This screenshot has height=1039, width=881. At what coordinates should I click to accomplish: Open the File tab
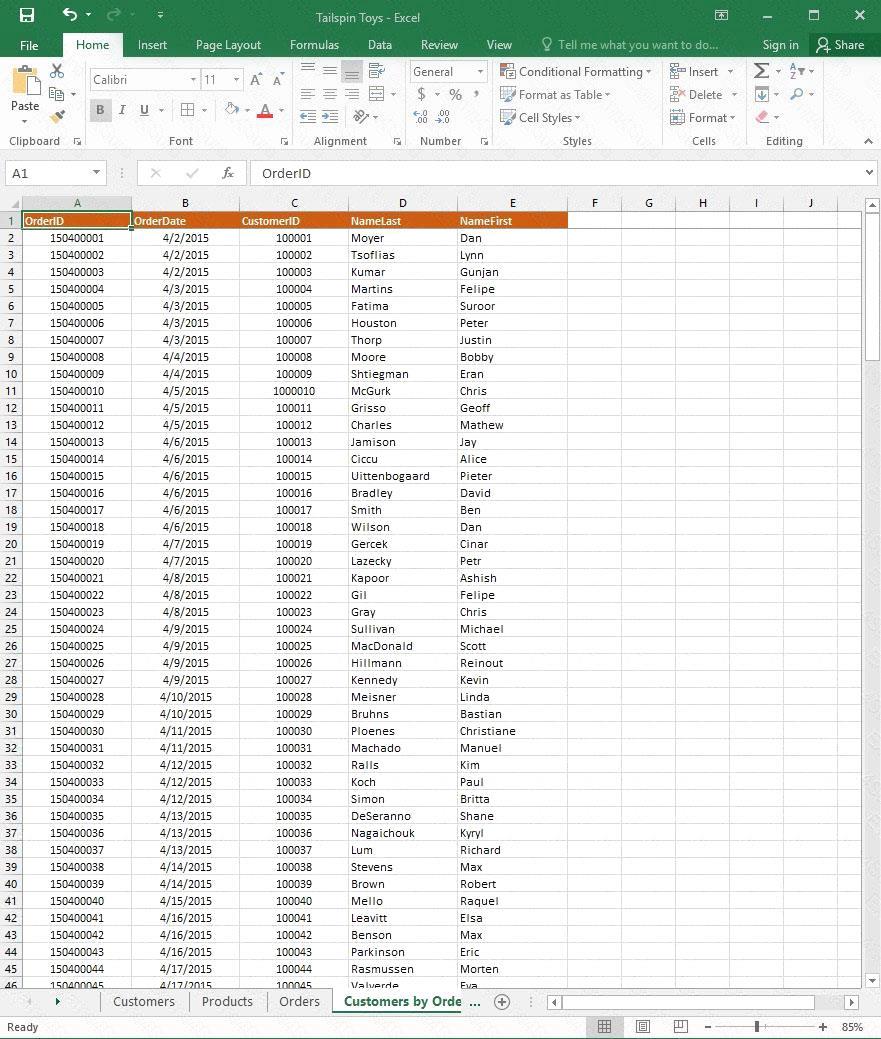pos(29,45)
